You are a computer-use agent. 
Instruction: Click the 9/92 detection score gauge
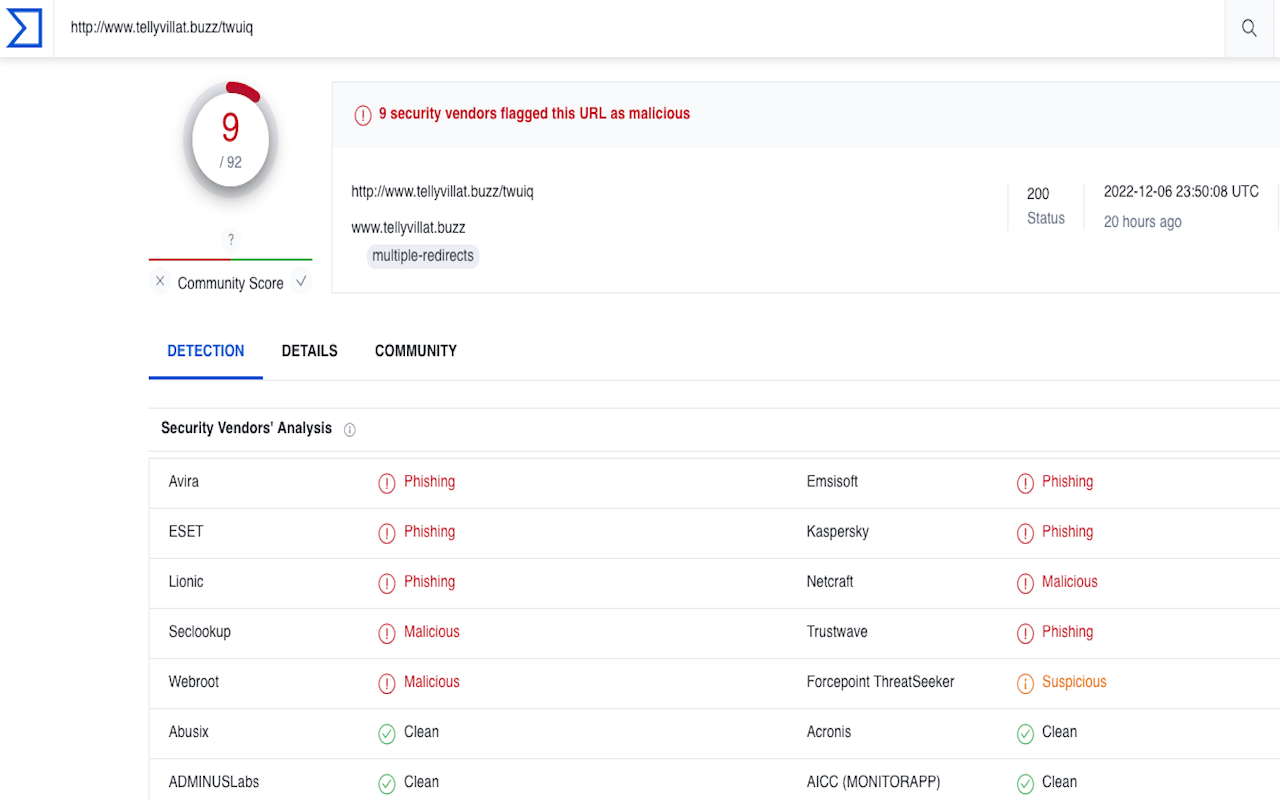(231, 138)
